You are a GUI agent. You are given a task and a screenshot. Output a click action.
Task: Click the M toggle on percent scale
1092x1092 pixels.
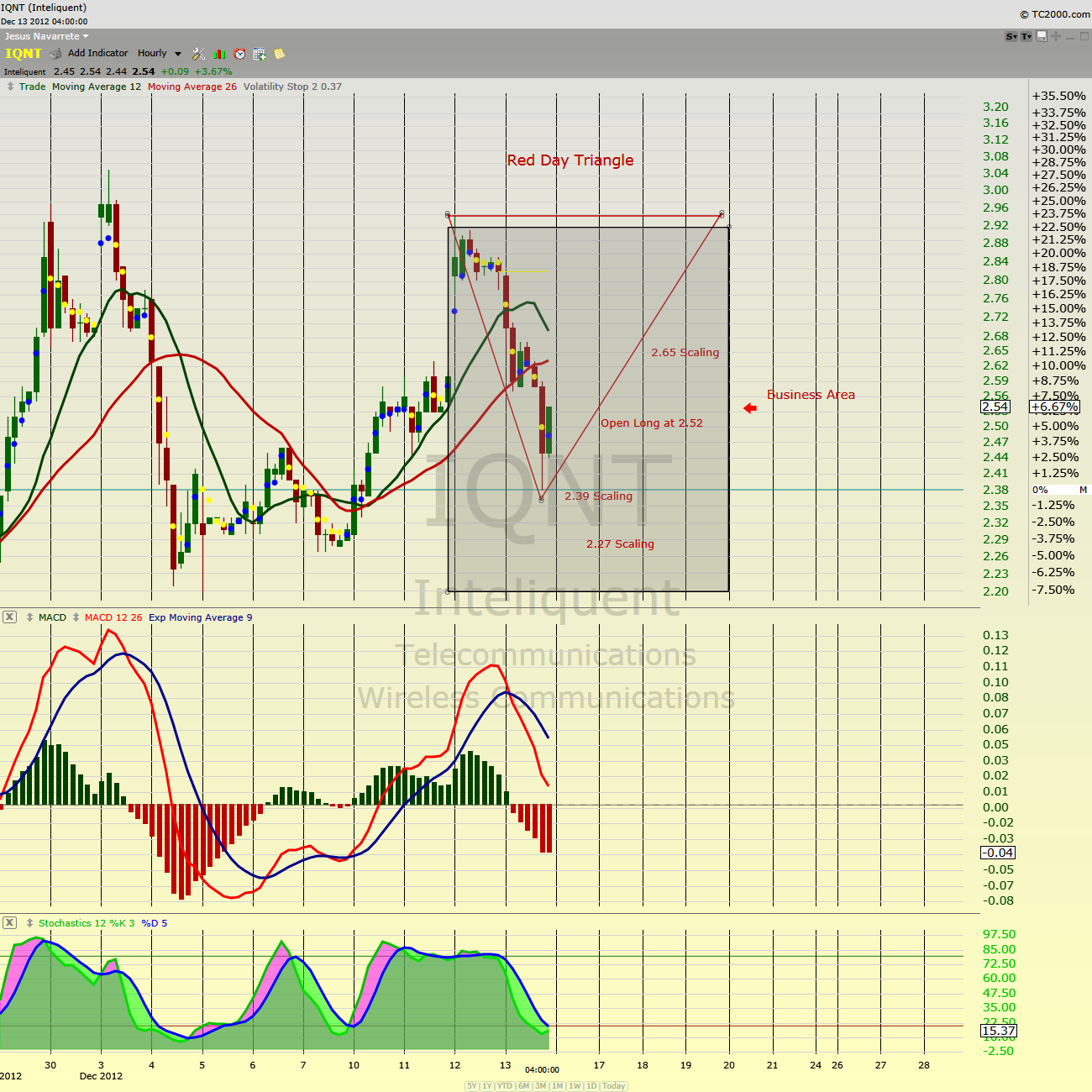(1084, 490)
